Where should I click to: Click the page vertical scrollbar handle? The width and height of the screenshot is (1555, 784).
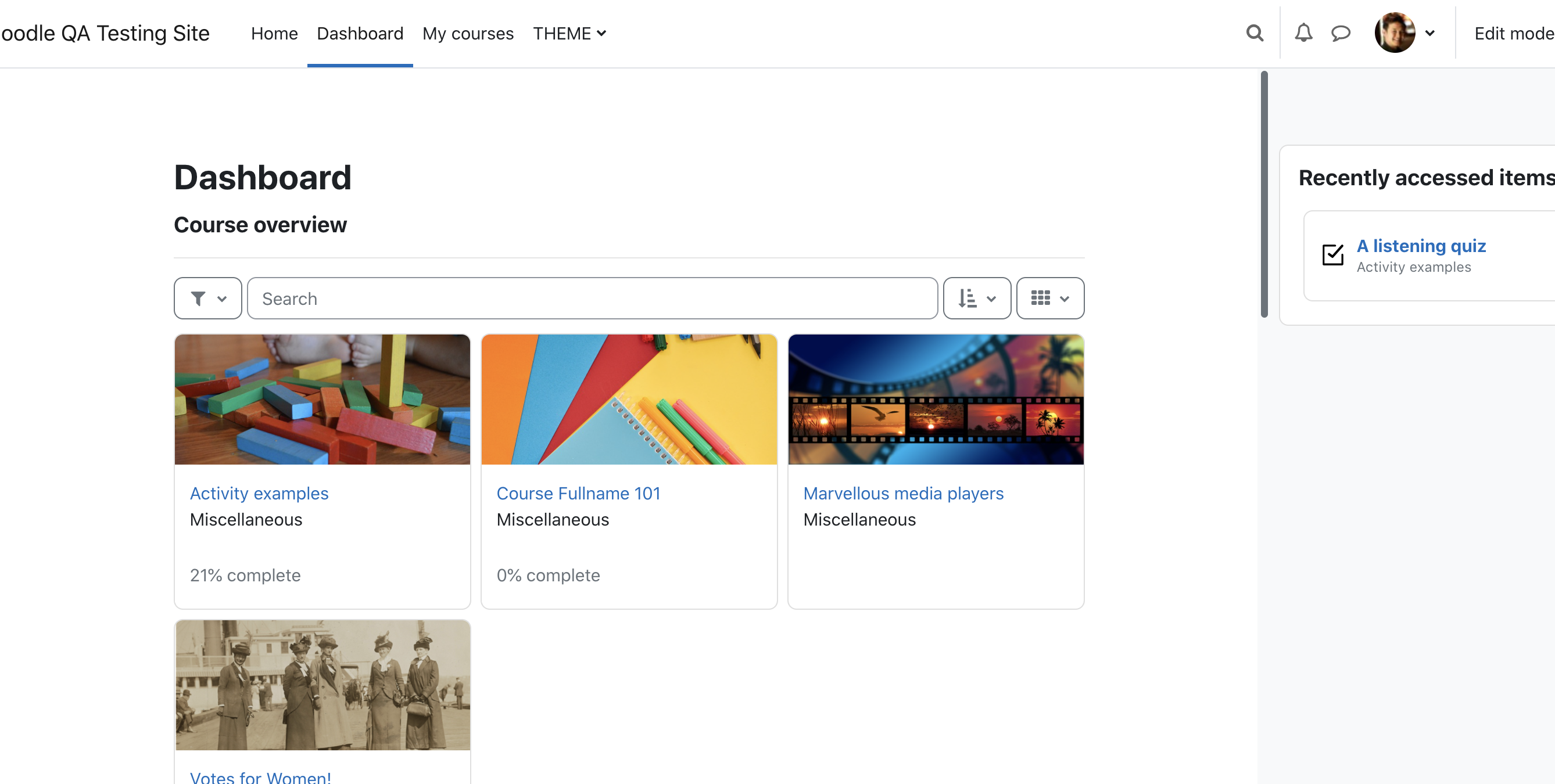coord(1263,194)
